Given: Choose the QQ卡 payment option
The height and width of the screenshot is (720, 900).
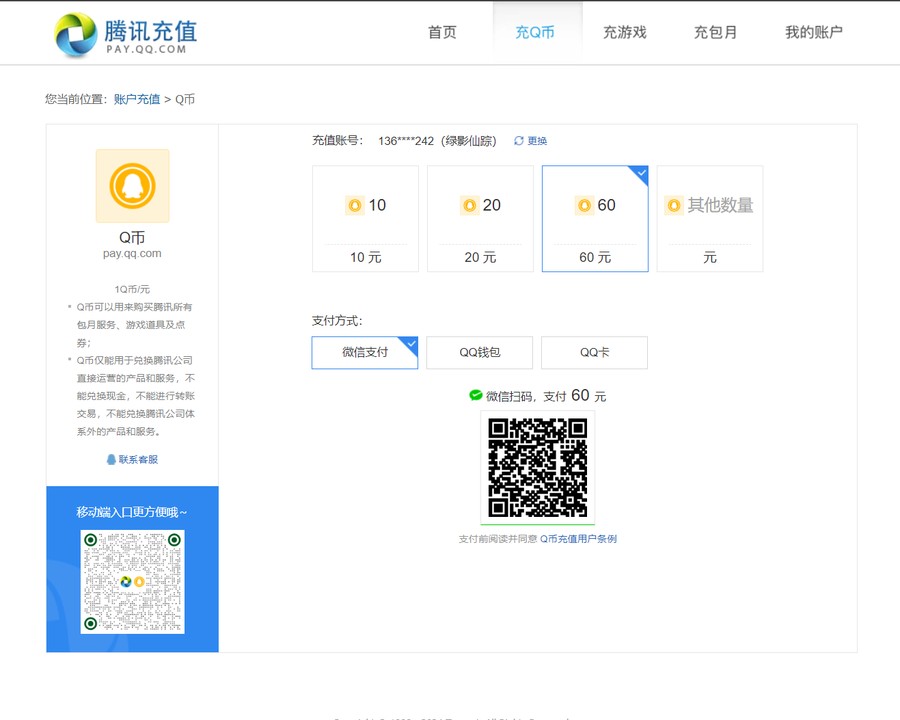Looking at the screenshot, I should [x=594, y=352].
